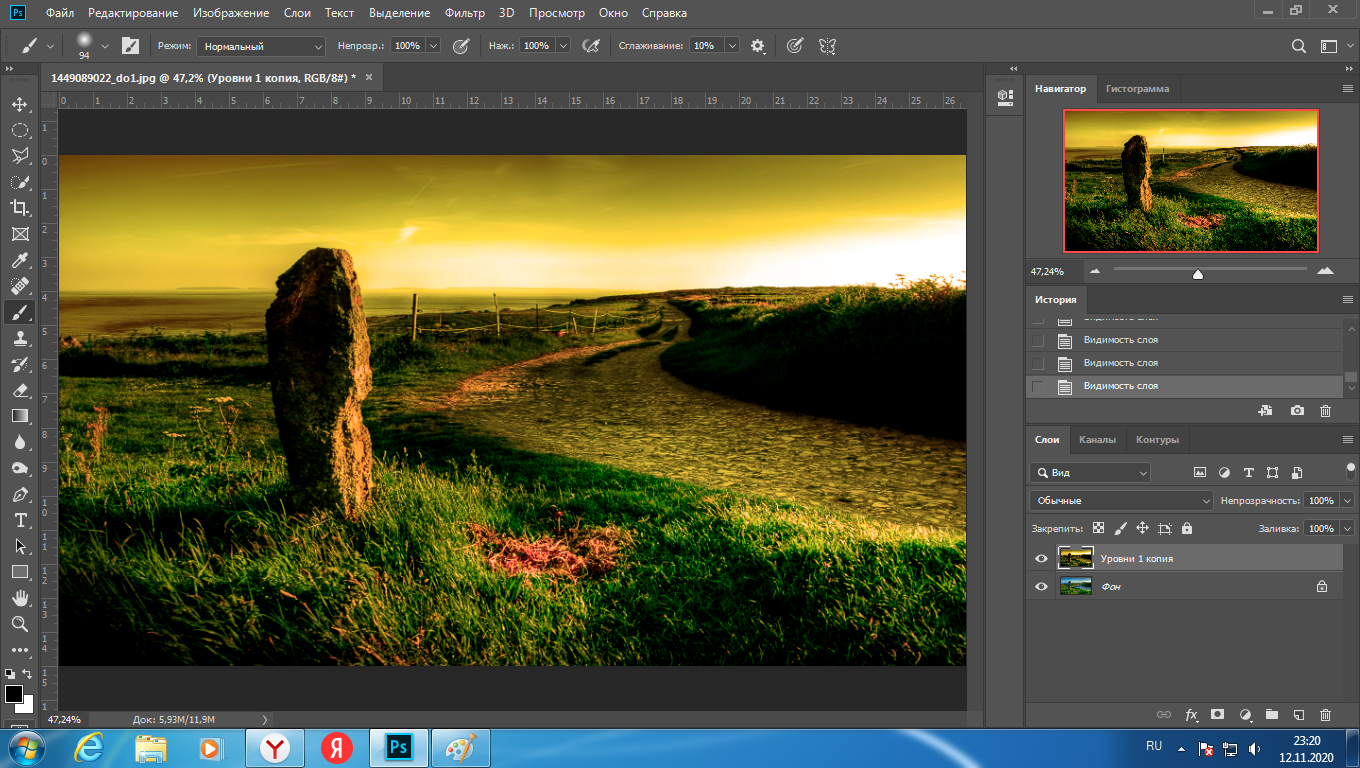Click the Navigator image thumbnail
The image size is (1360, 768).
click(1191, 180)
